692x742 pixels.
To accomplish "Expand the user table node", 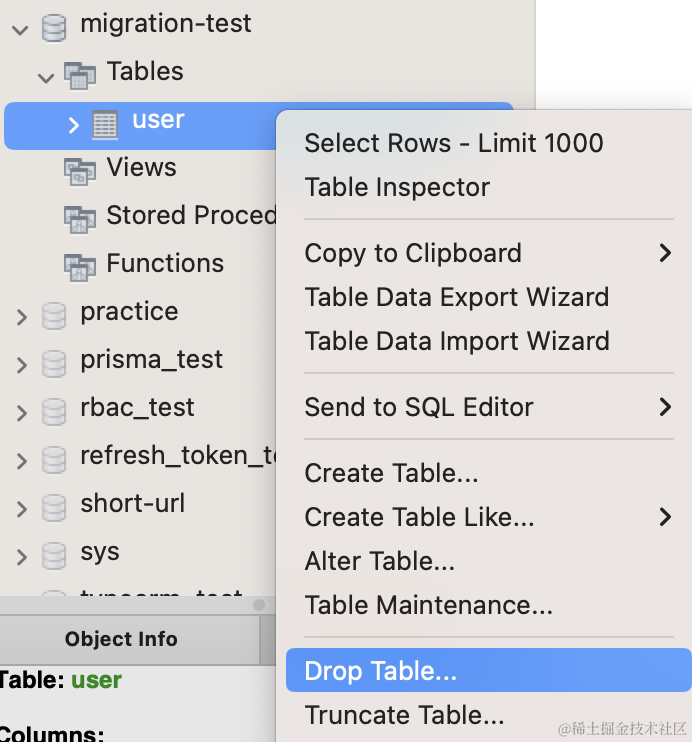I will pyautogui.click(x=73, y=125).
